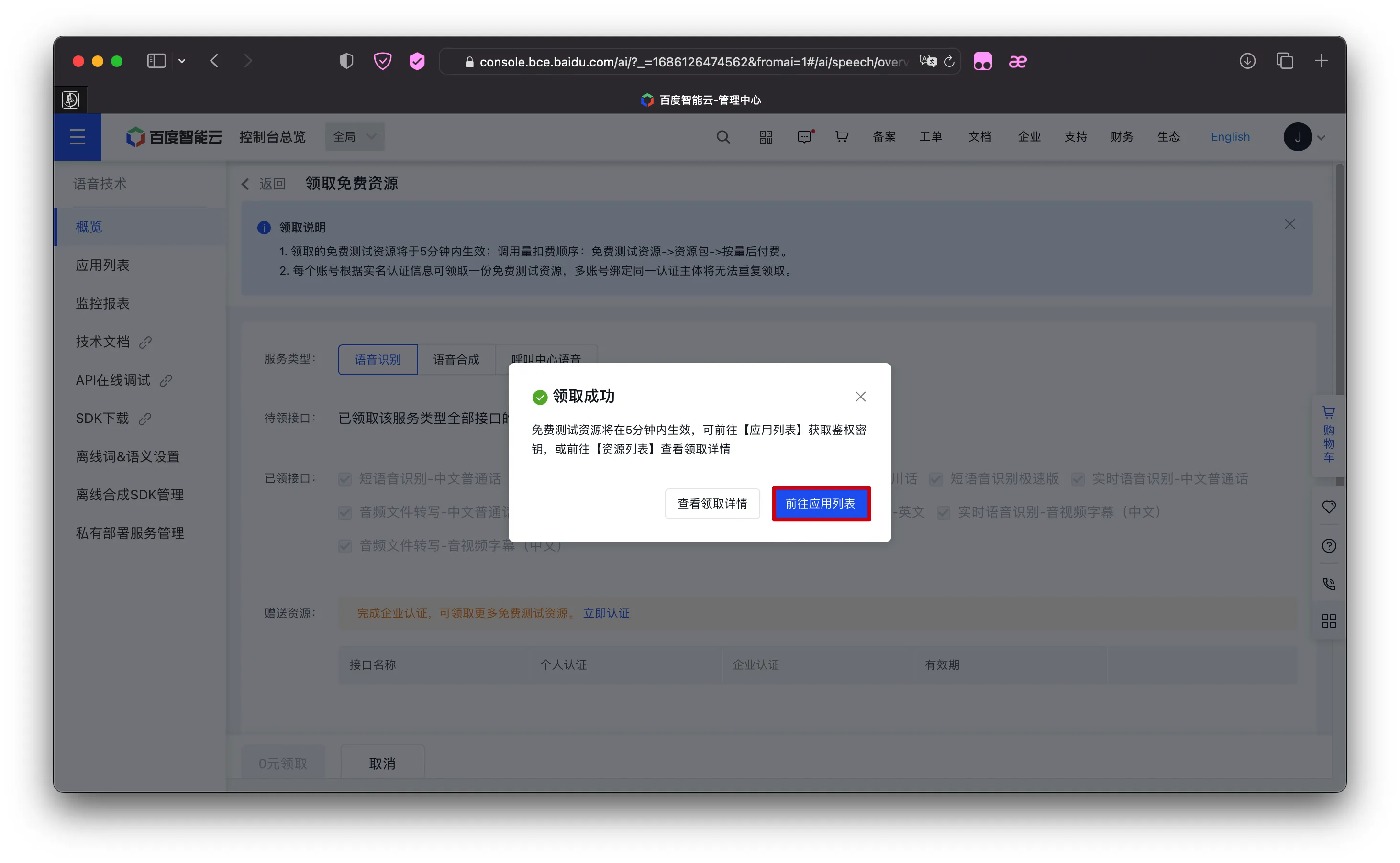This screenshot has height=863, width=1400.
Task: Open the messages icon with red dot
Action: 804,137
